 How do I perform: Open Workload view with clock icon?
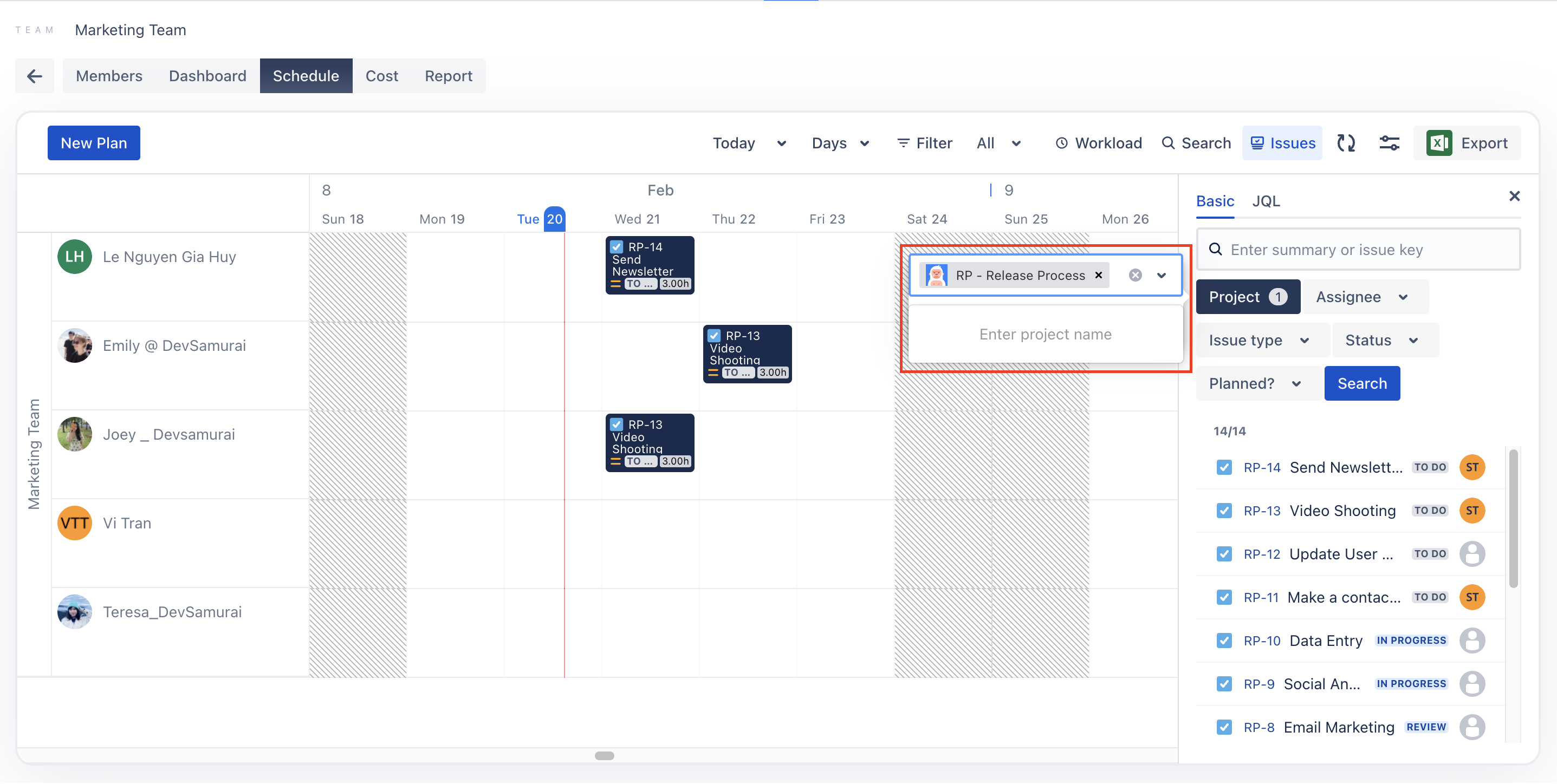point(1098,143)
